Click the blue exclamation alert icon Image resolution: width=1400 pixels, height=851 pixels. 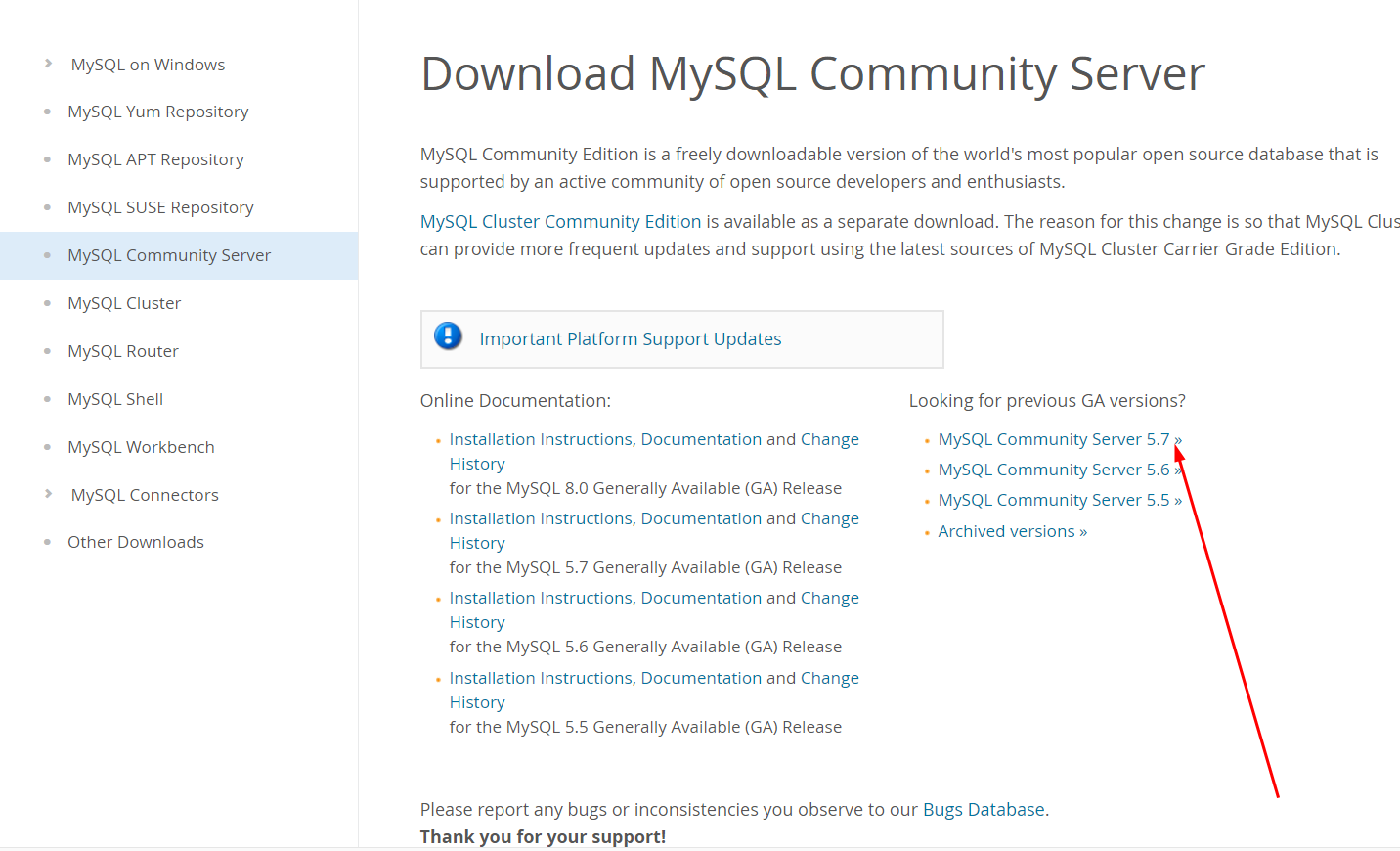[x=448, y=336]
